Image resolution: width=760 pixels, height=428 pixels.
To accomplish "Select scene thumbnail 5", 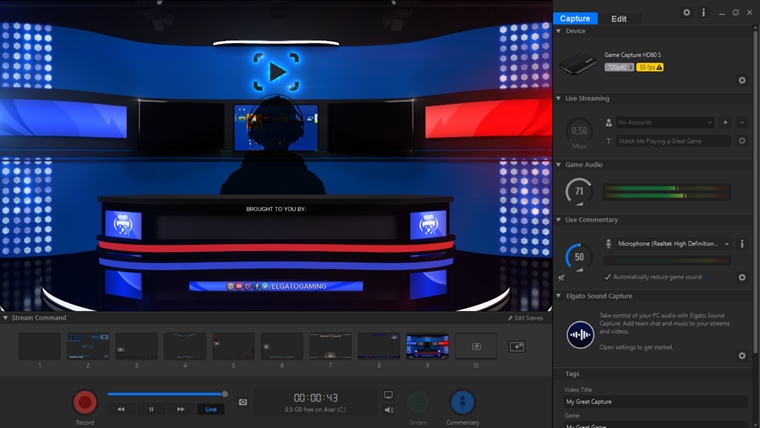I will click(x=233, y=346).
